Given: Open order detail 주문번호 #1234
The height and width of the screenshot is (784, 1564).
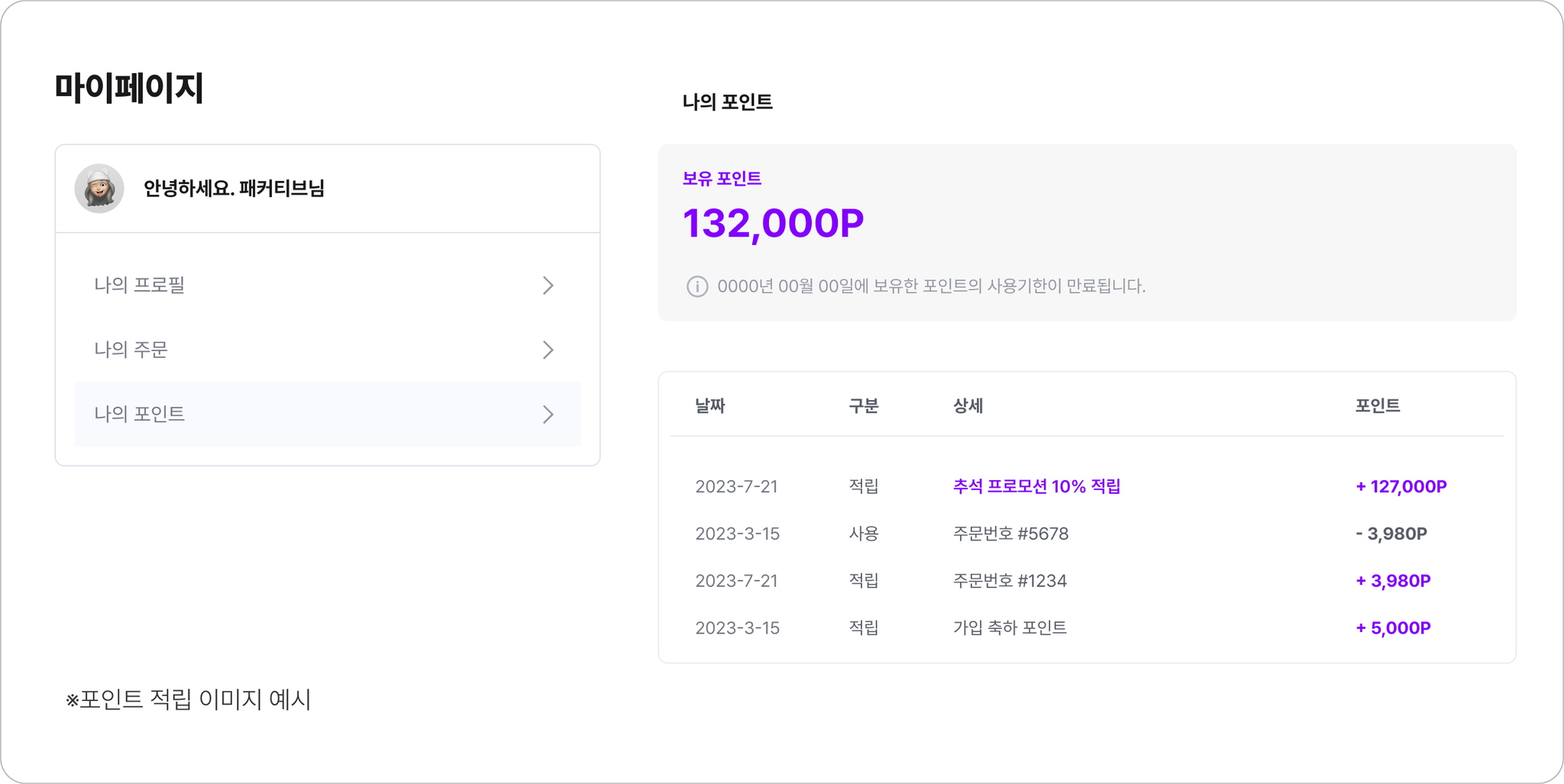Looking at the screenshot, I should tap(1010, 581).
